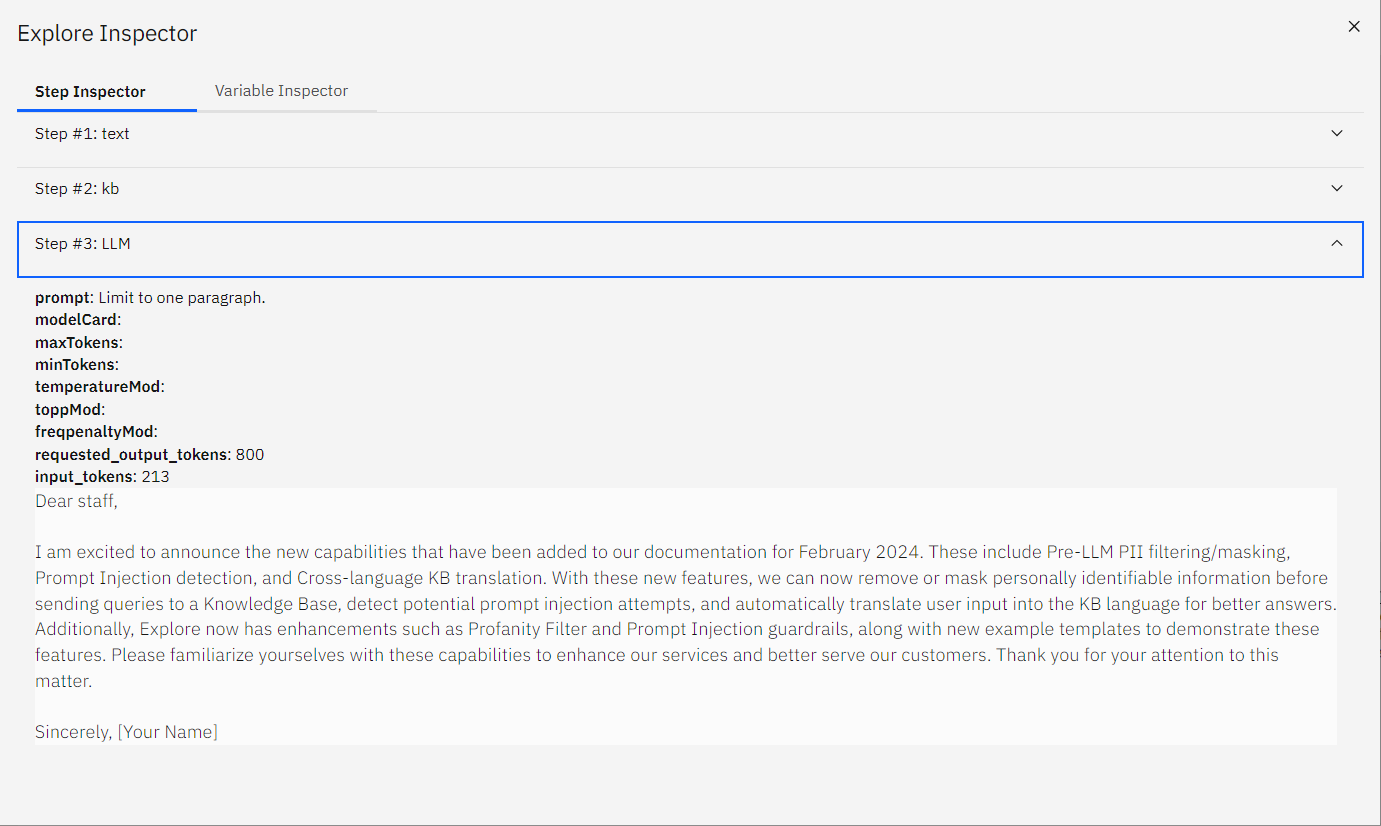Expand Step #1 text with its chevron

(1337, 133)
